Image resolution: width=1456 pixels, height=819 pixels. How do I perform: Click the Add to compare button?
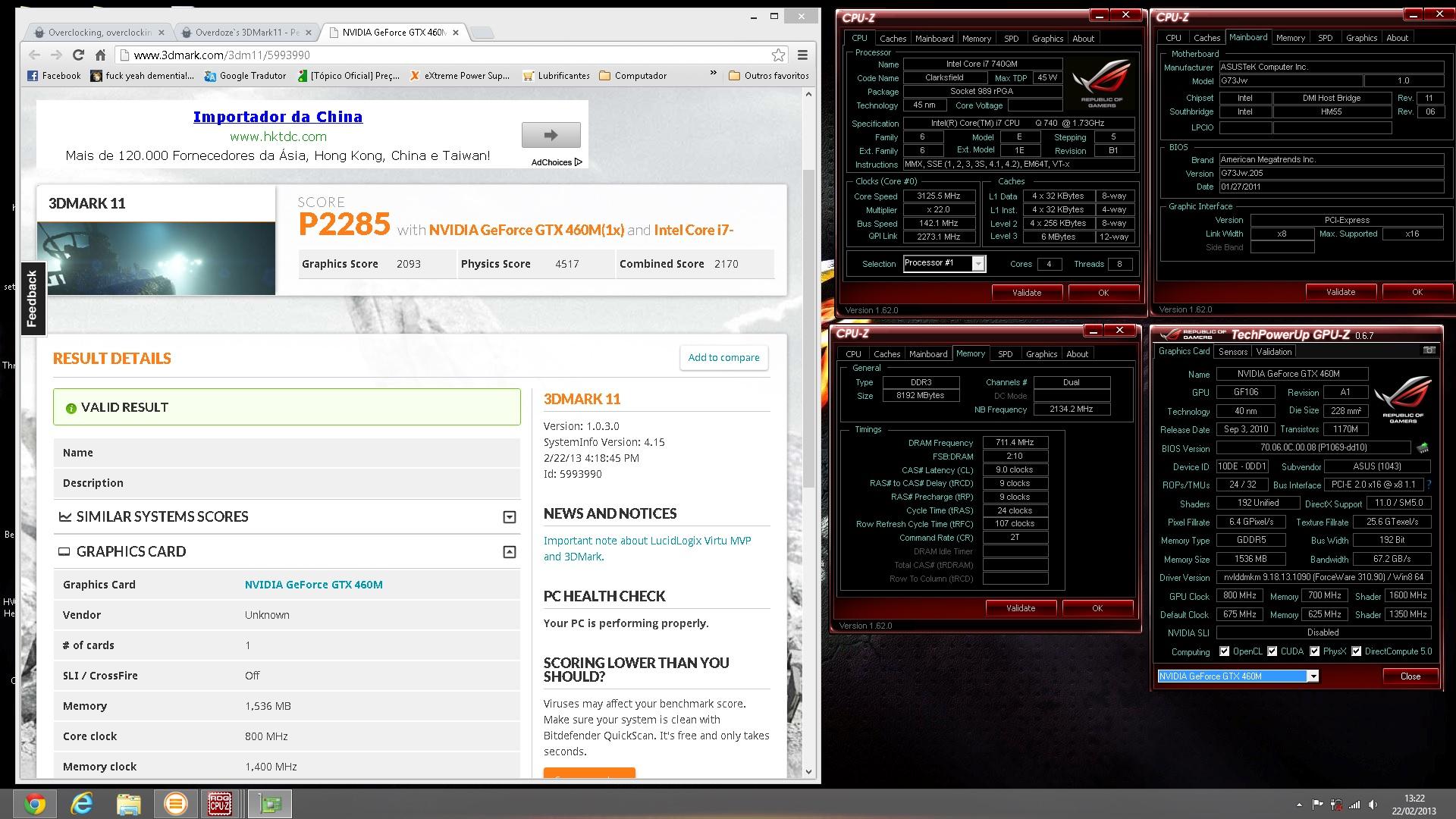click(723, 358)
